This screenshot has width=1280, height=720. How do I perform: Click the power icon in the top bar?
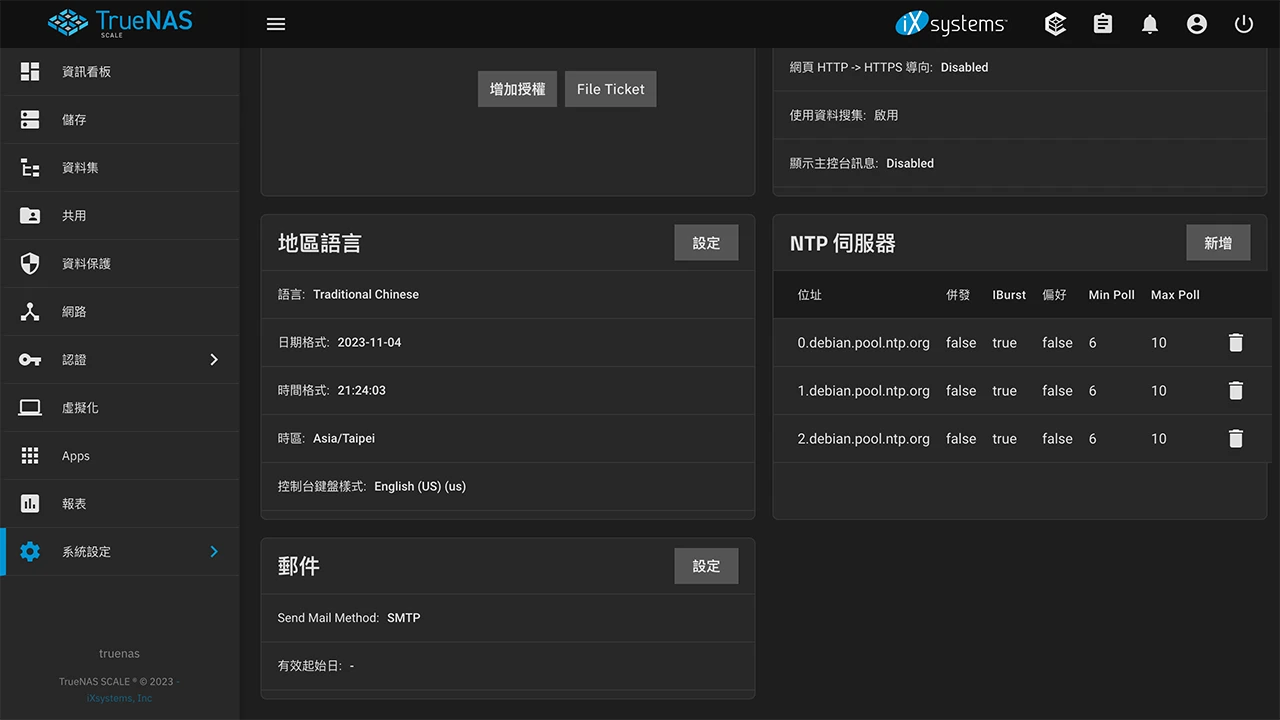coord(1243,23)
